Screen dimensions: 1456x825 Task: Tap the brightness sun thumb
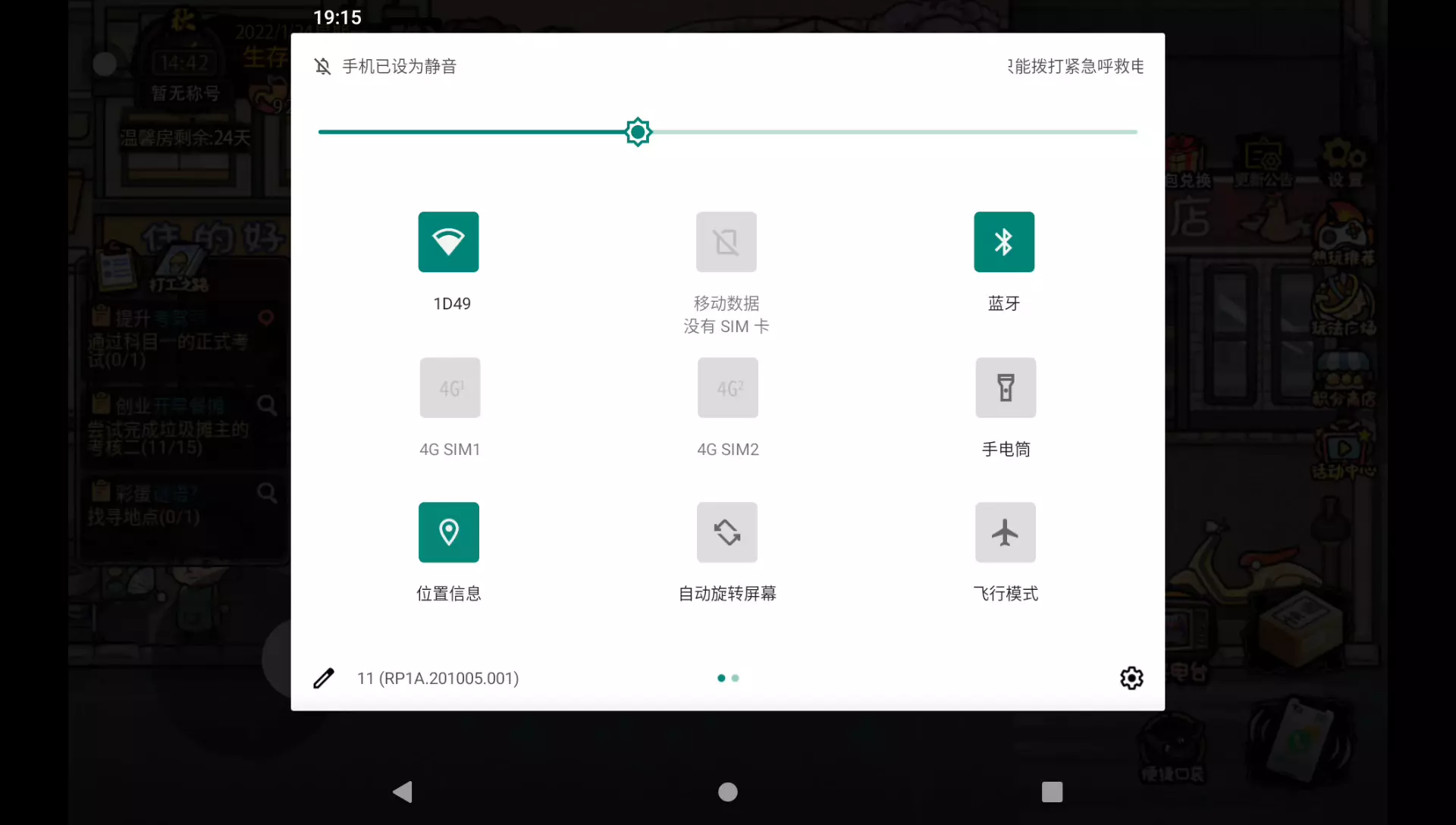[x=638, y=132]
